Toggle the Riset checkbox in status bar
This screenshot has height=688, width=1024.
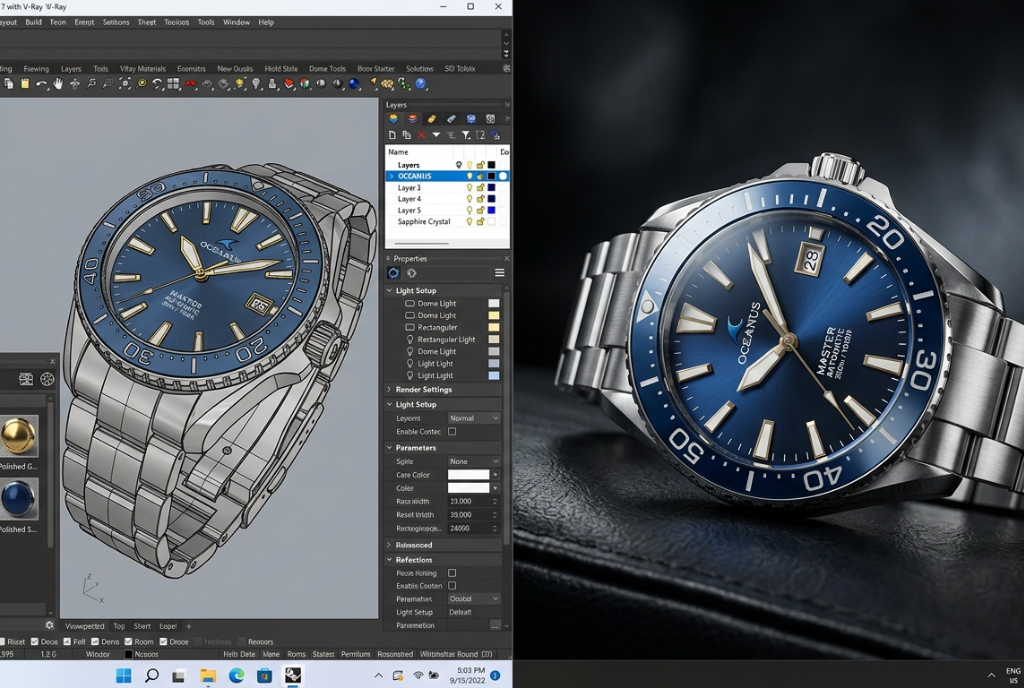pos(2,642)
